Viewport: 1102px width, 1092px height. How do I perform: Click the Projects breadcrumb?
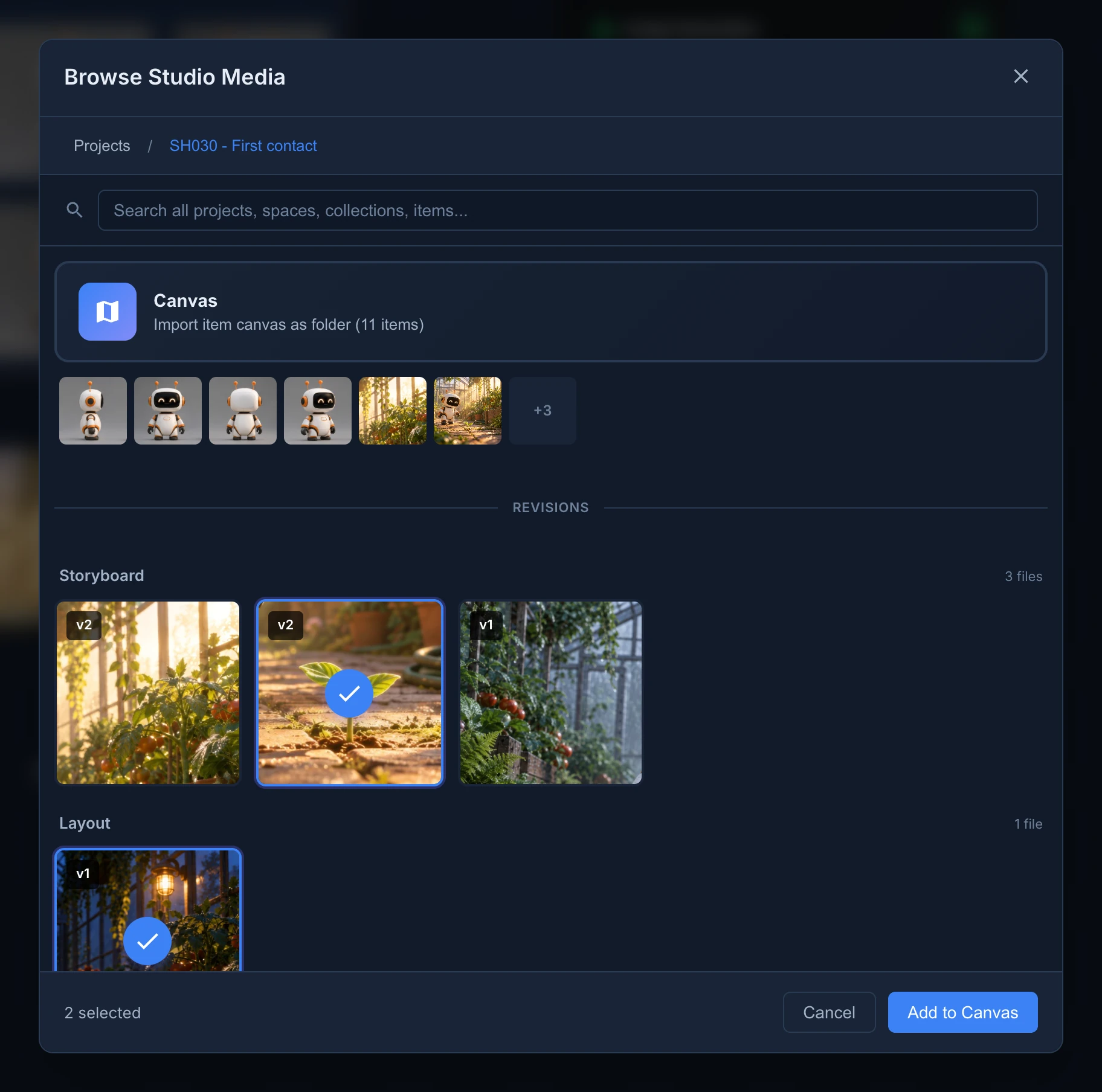click(101, 146)
